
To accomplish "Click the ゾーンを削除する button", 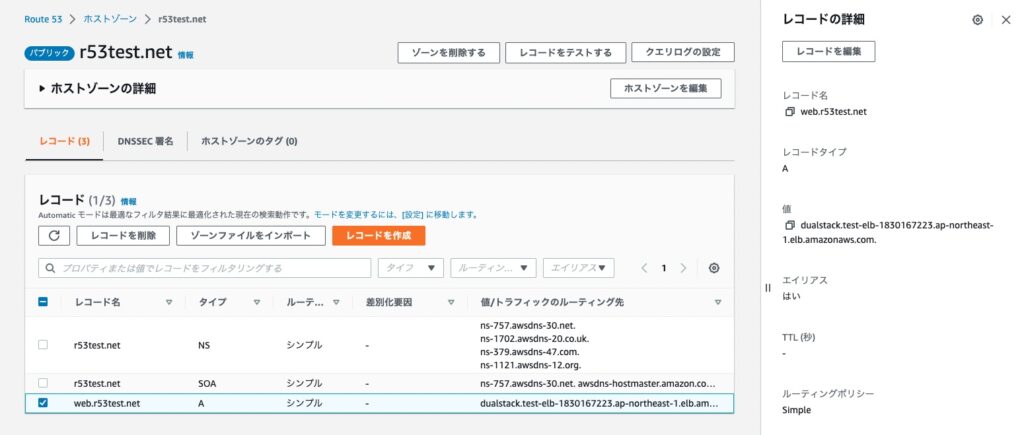I will coord(449,53).
